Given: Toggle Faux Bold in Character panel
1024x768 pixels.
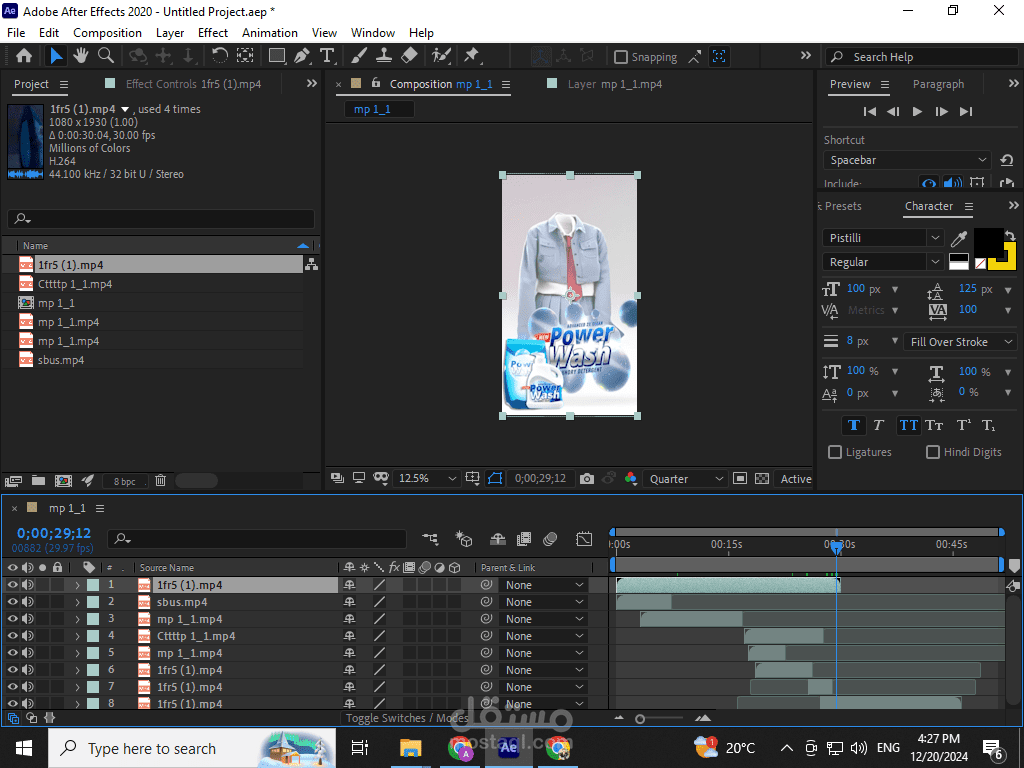Looking at the screenshot, I should [854, 425].
